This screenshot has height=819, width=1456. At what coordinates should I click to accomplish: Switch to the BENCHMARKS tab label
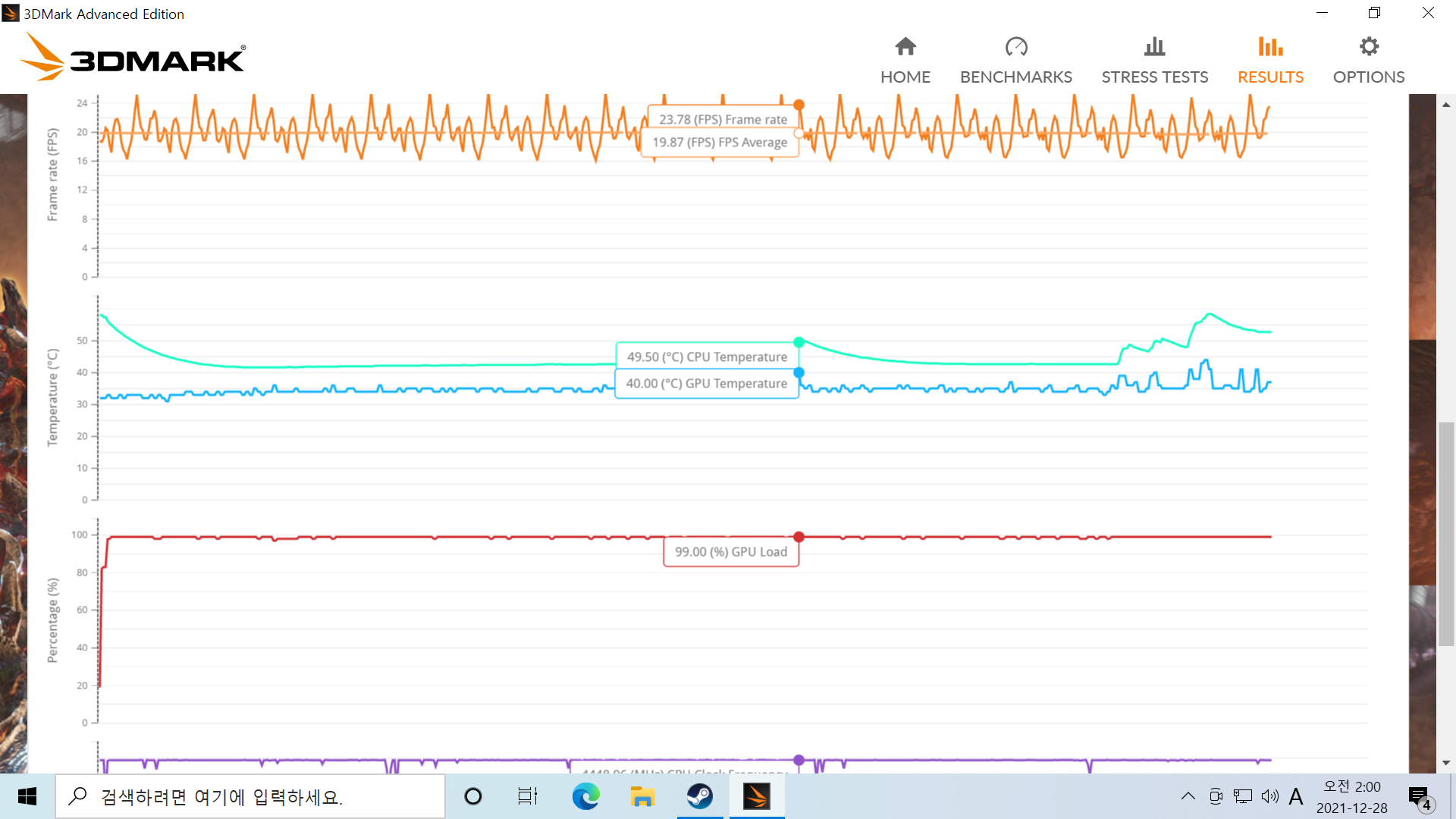pos(1015,77)
